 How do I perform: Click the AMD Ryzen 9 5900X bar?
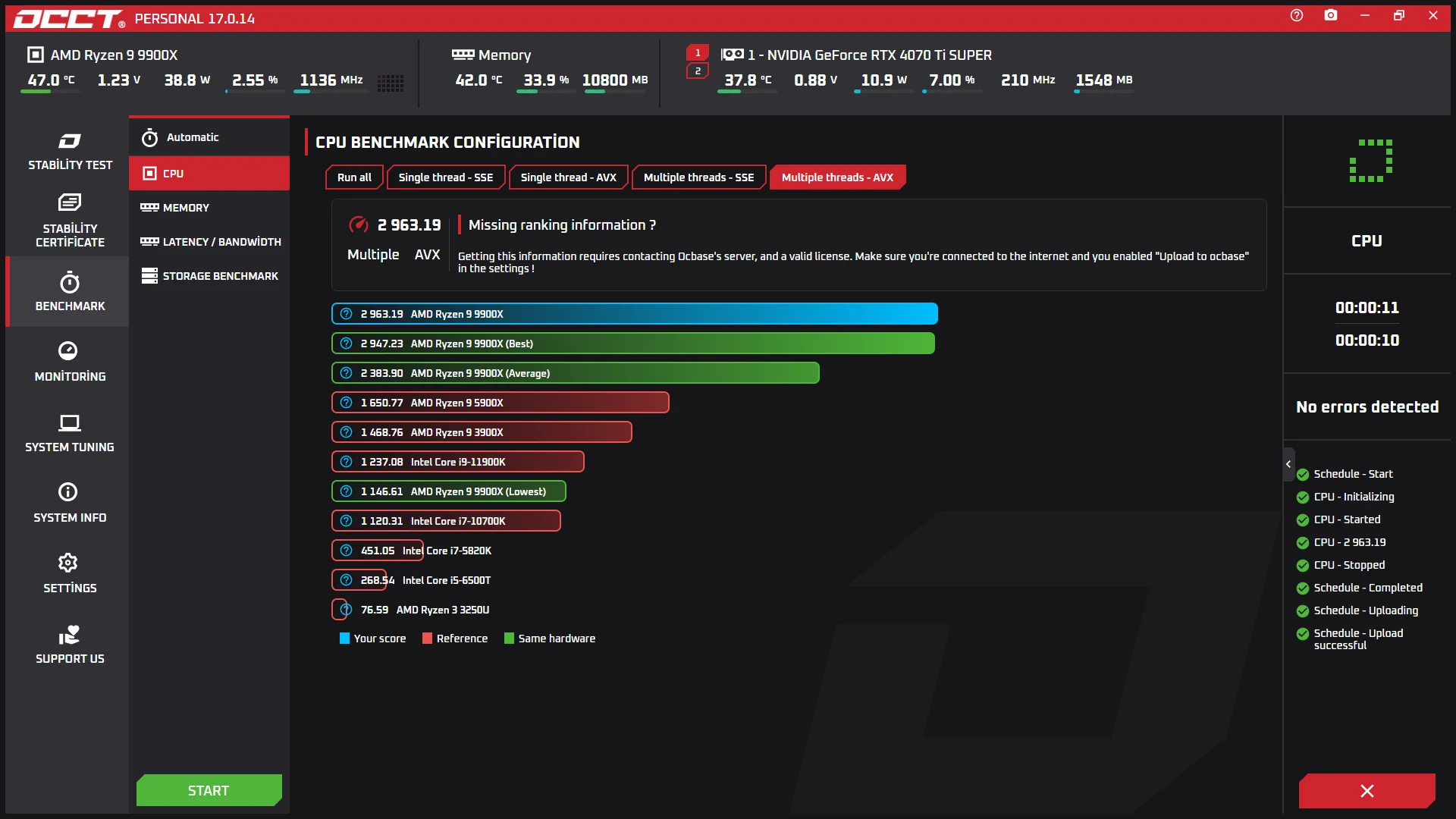500,403
